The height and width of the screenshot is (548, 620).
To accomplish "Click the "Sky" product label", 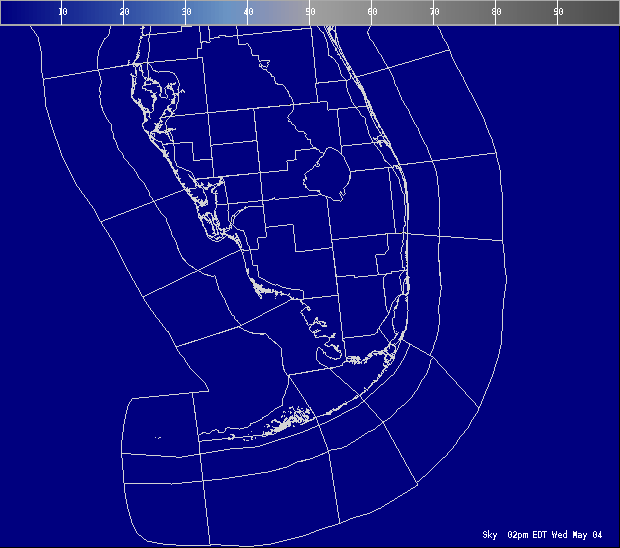I will pyautogui.click(x=490, y=535).
